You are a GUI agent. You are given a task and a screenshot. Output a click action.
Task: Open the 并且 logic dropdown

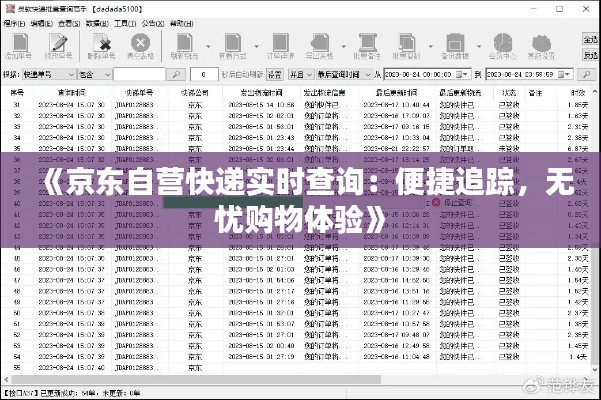click(300, 74)
